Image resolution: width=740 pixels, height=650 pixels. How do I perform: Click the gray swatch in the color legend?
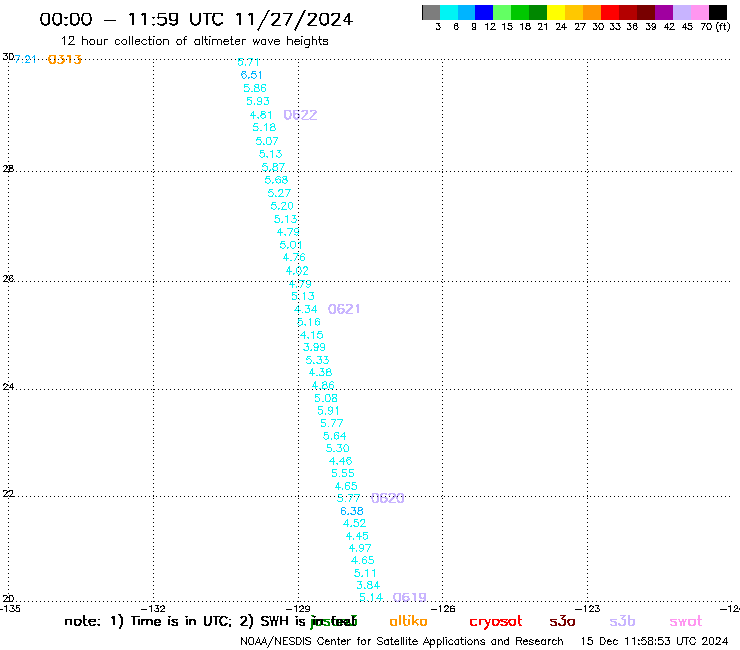click(x=431, y=12)
